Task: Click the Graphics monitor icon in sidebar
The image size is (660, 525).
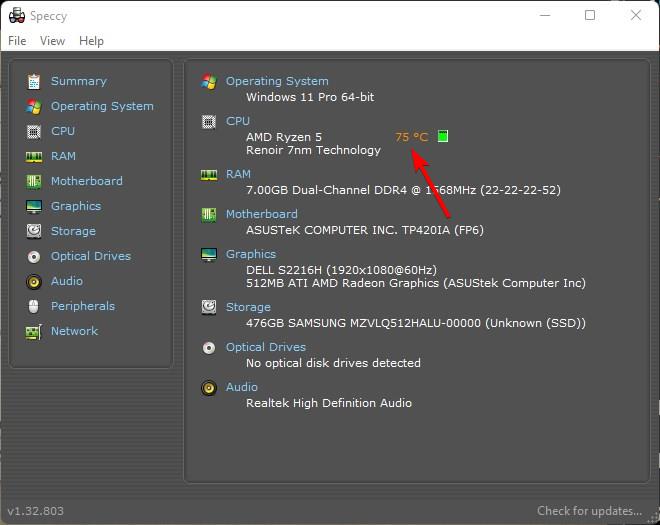Action: tap(34, 206)
